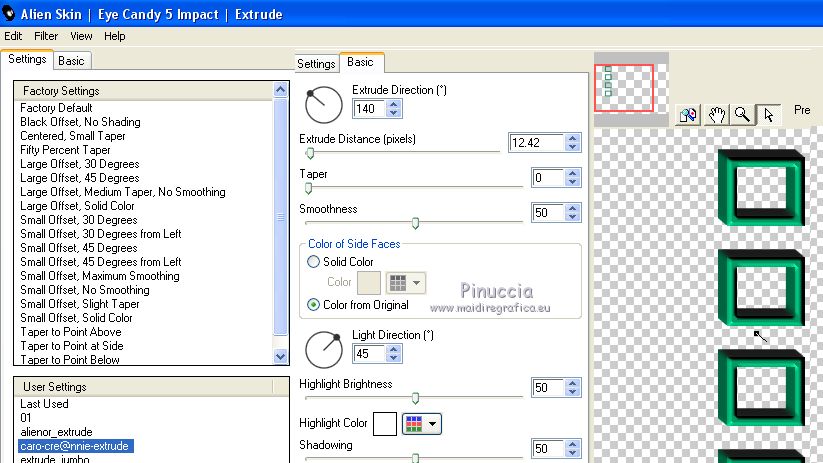Click the Extrude Distance value field

536,143
